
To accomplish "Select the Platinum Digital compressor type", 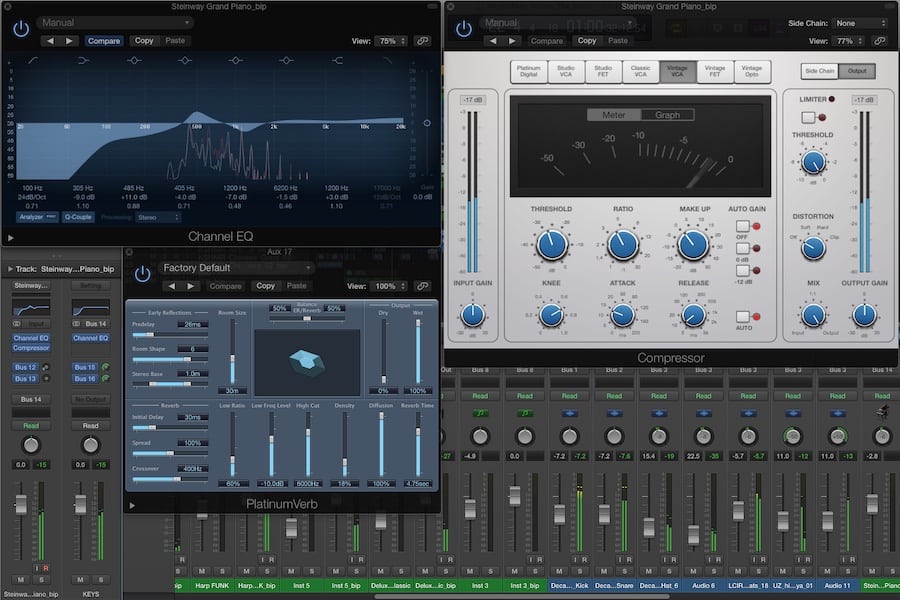I will coord(529,71).
